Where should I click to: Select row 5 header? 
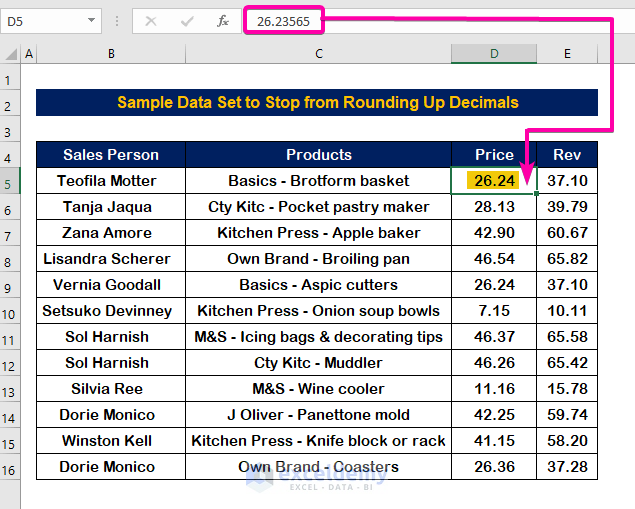pos(11,181)
